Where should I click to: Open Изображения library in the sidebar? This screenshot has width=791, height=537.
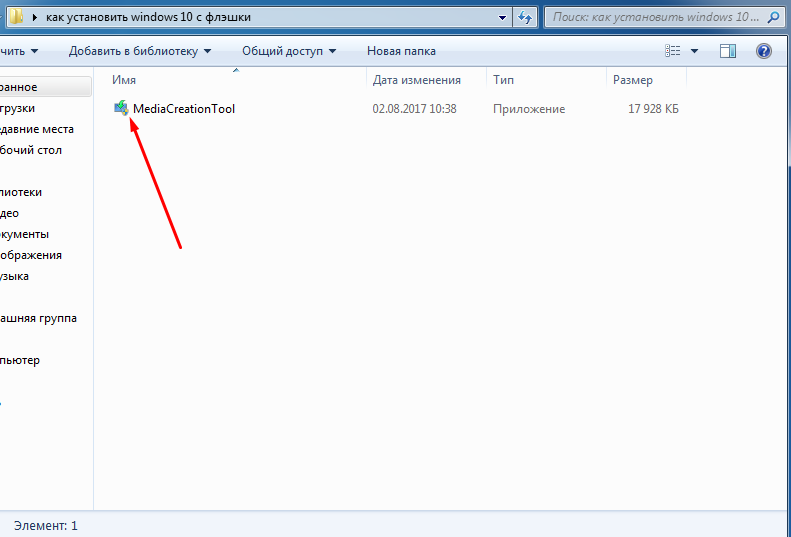point(31,255)
